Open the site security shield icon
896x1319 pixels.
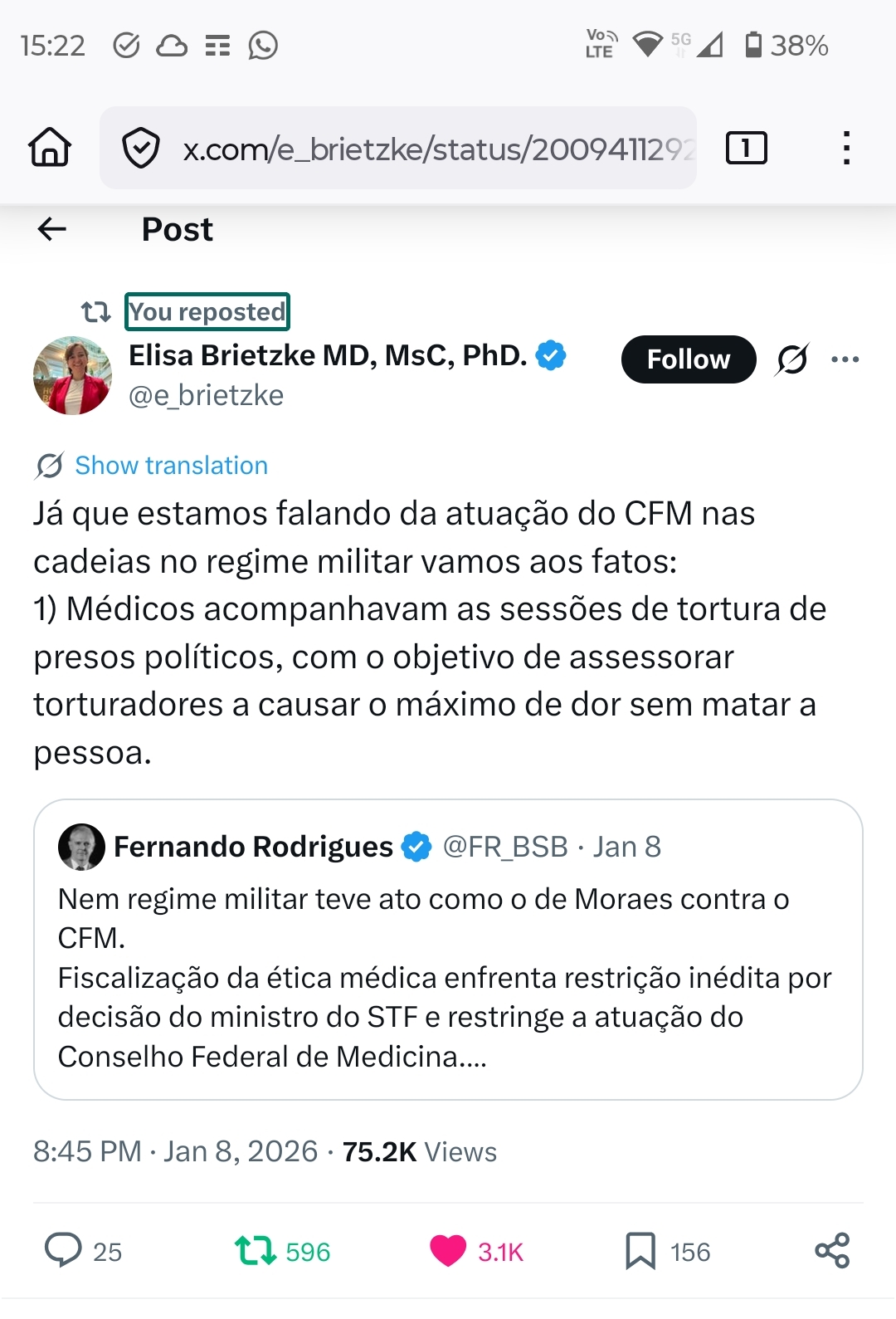(x=140, y=148)
